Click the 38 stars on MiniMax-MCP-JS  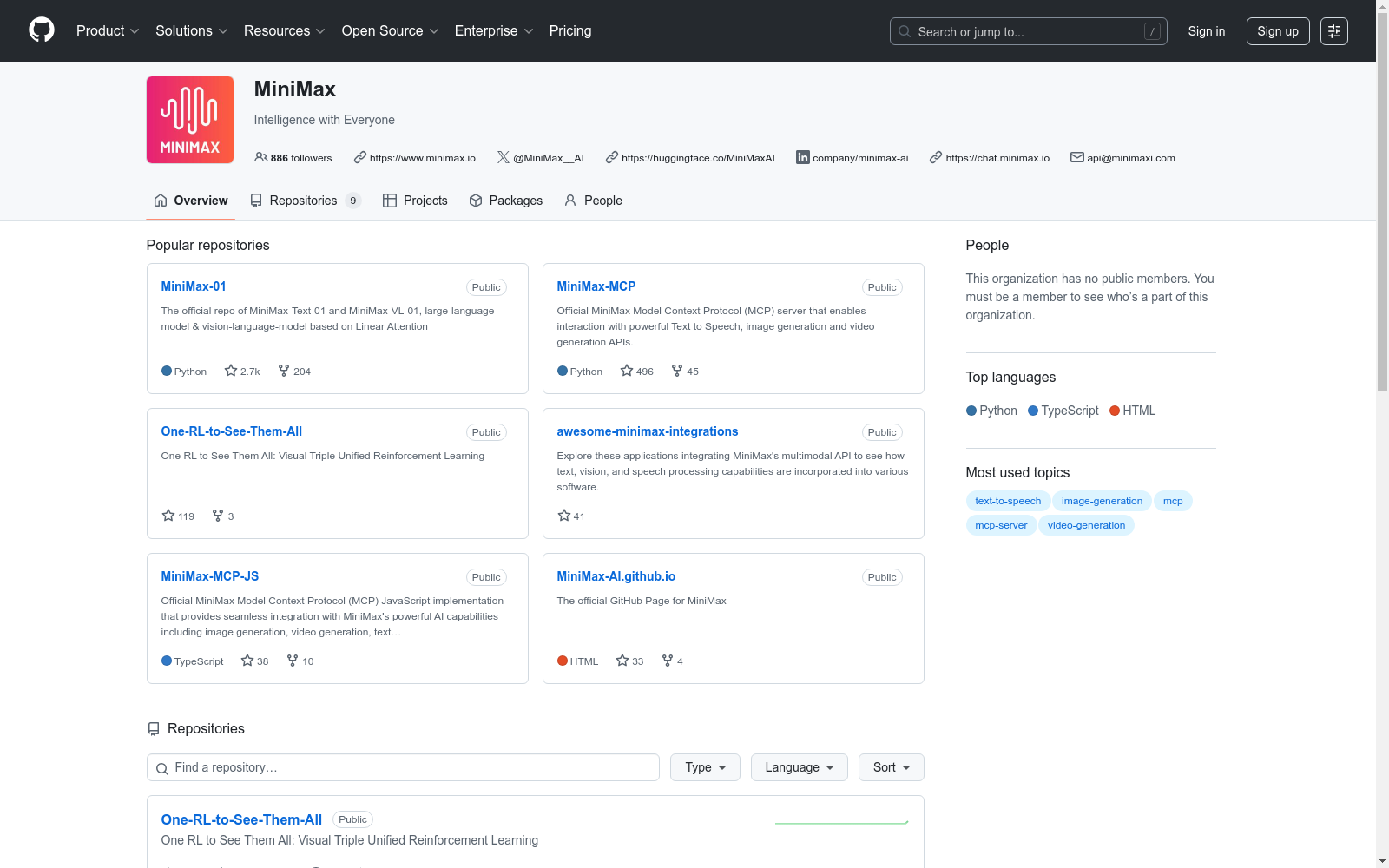click(254, 661)
